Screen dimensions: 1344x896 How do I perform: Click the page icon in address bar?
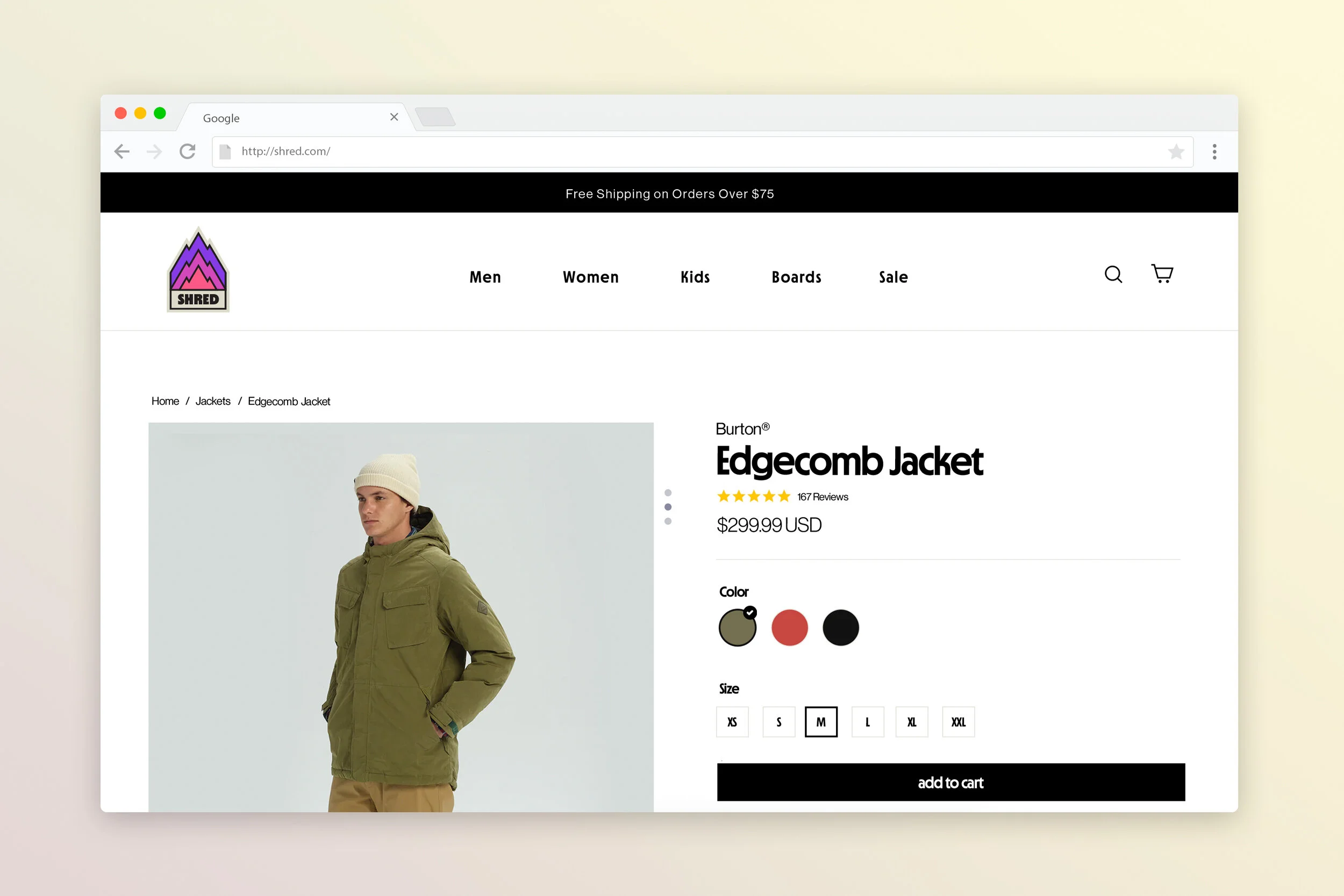coord(225,152)
